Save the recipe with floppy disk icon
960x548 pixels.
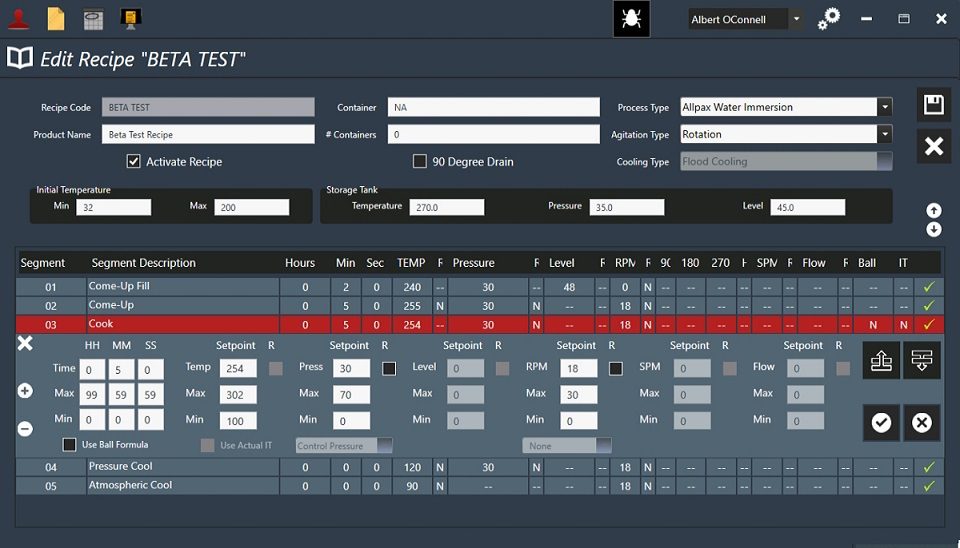tap(934, 105)
